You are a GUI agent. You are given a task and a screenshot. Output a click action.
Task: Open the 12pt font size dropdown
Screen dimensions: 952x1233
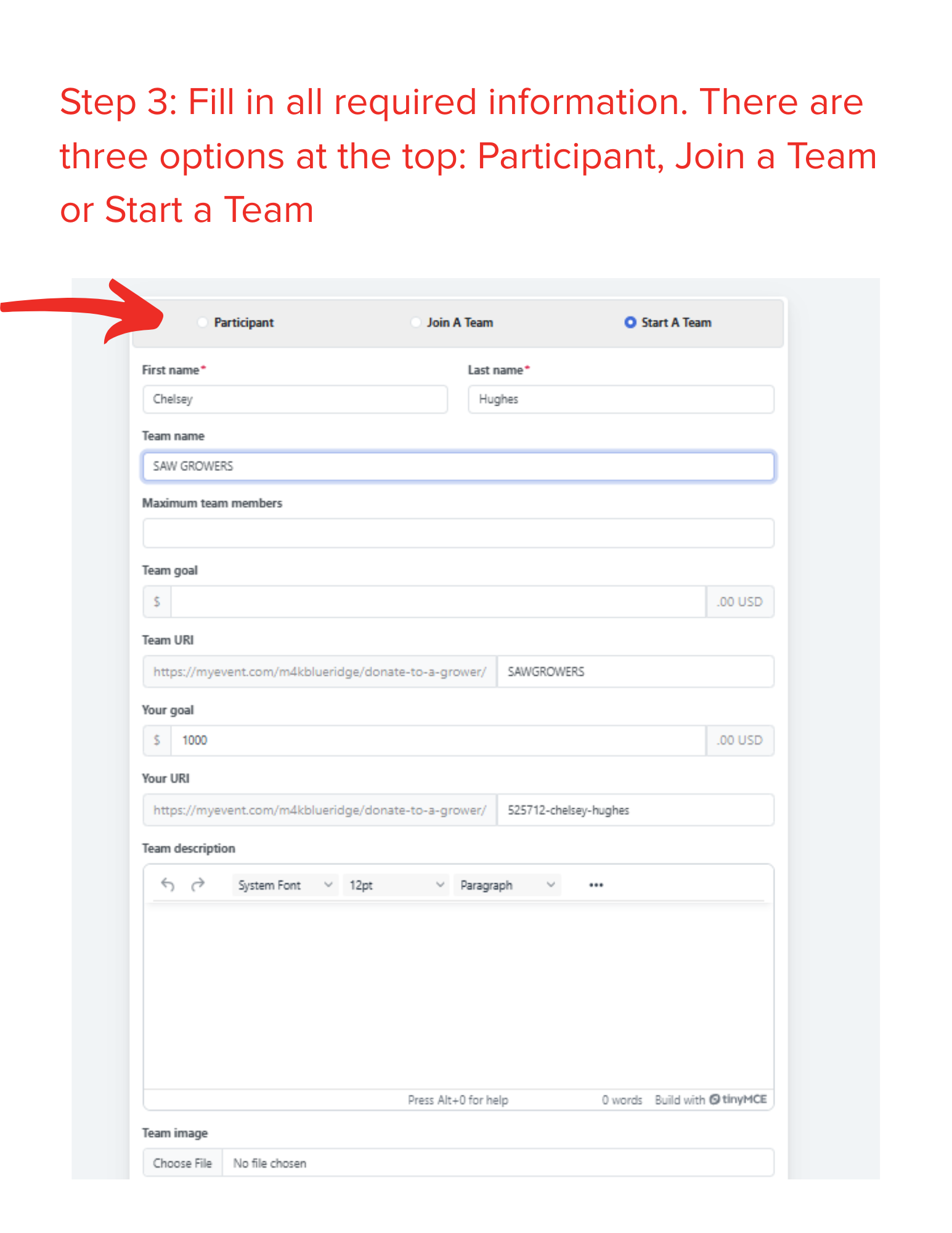click(396, 885)
